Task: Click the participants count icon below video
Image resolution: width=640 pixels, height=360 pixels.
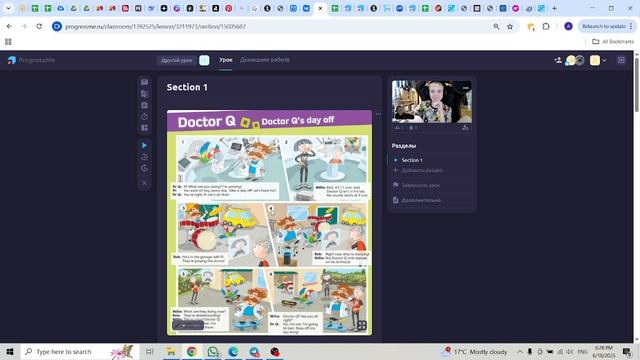Action: 399,128
